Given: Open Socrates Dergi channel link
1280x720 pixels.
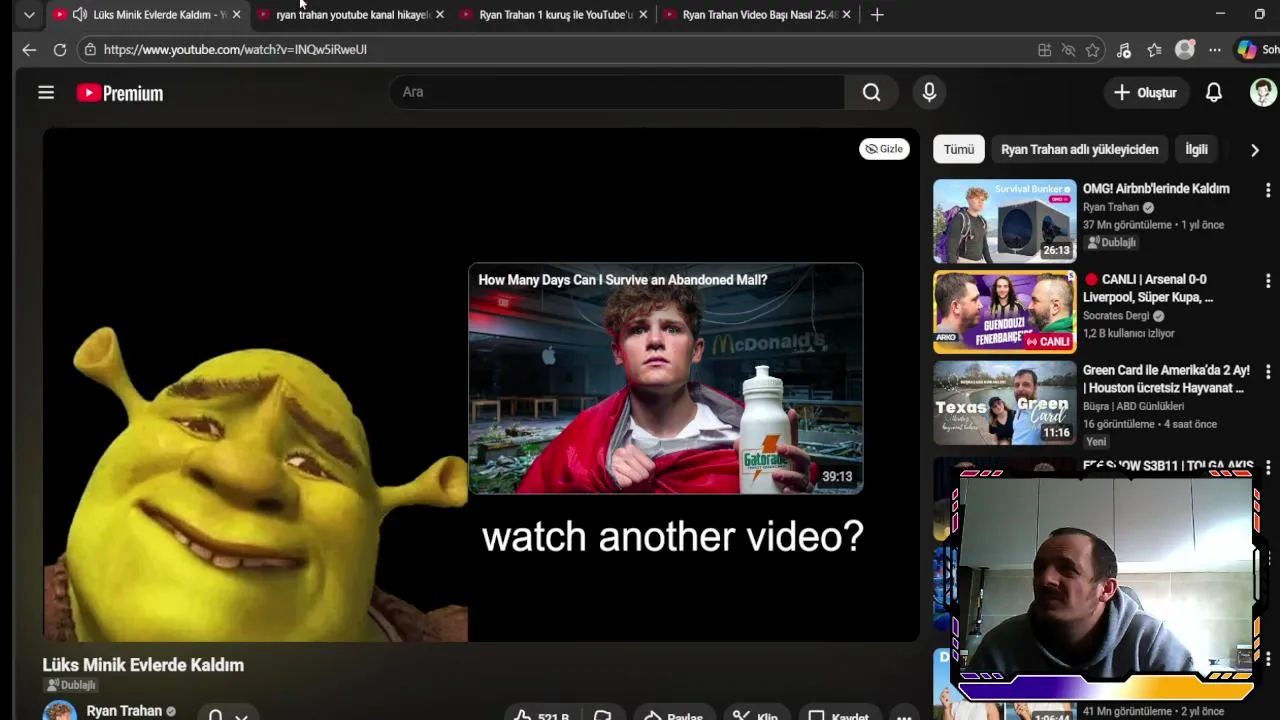Looking at the screenshot, I should coord(1116,316).
